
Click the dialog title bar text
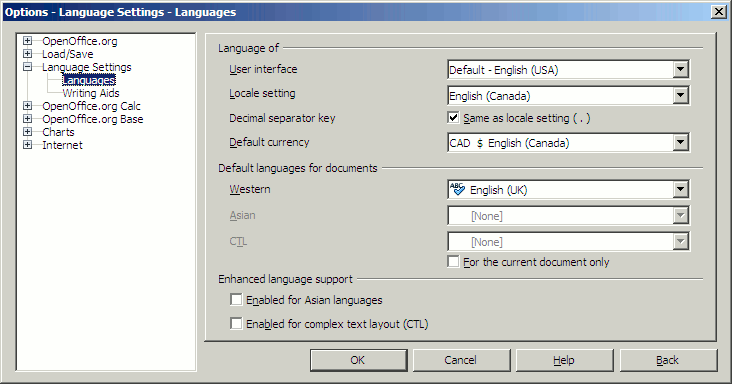coord(120,12)
